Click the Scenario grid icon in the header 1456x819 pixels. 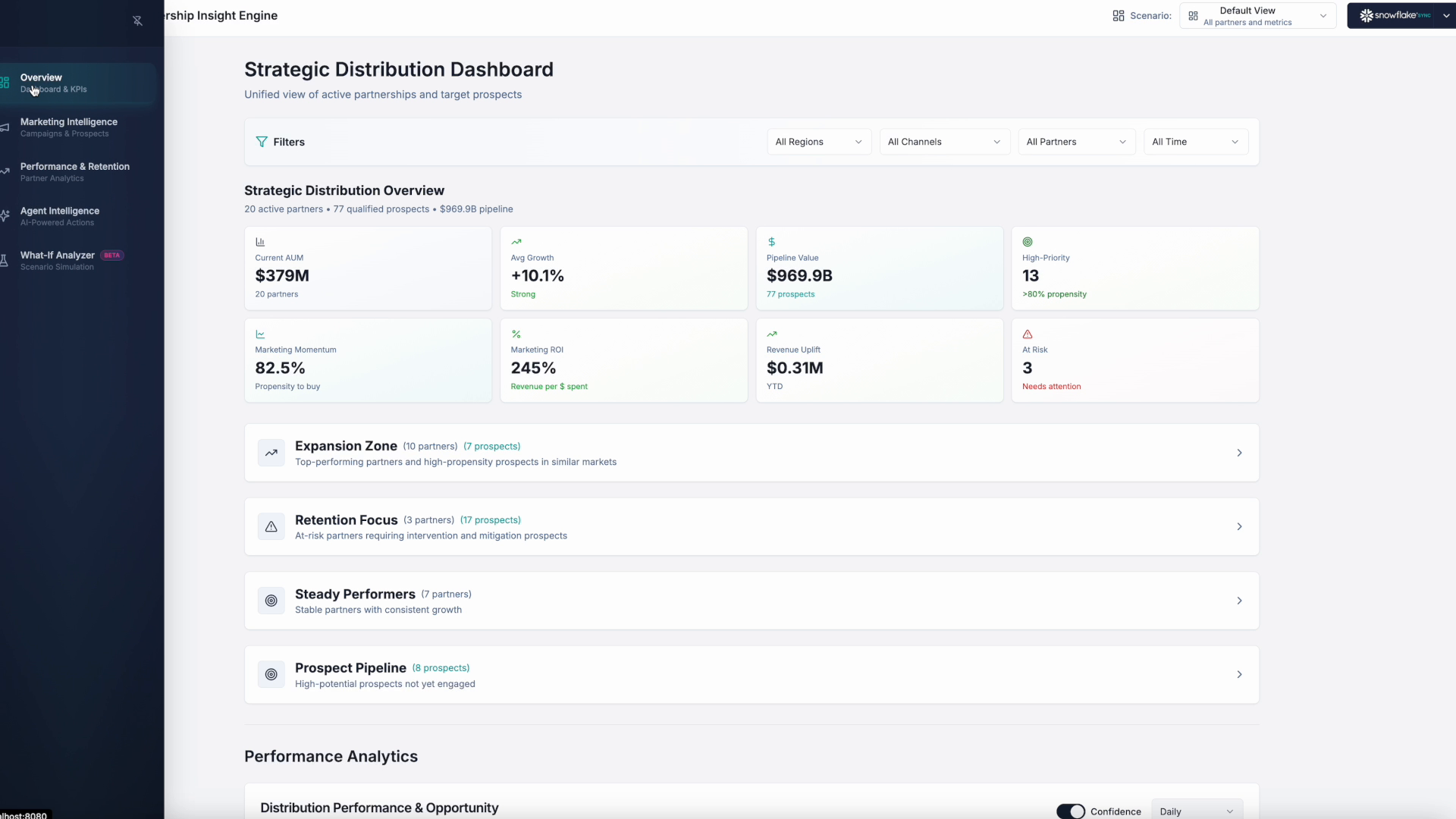[x=1118, y=16]
